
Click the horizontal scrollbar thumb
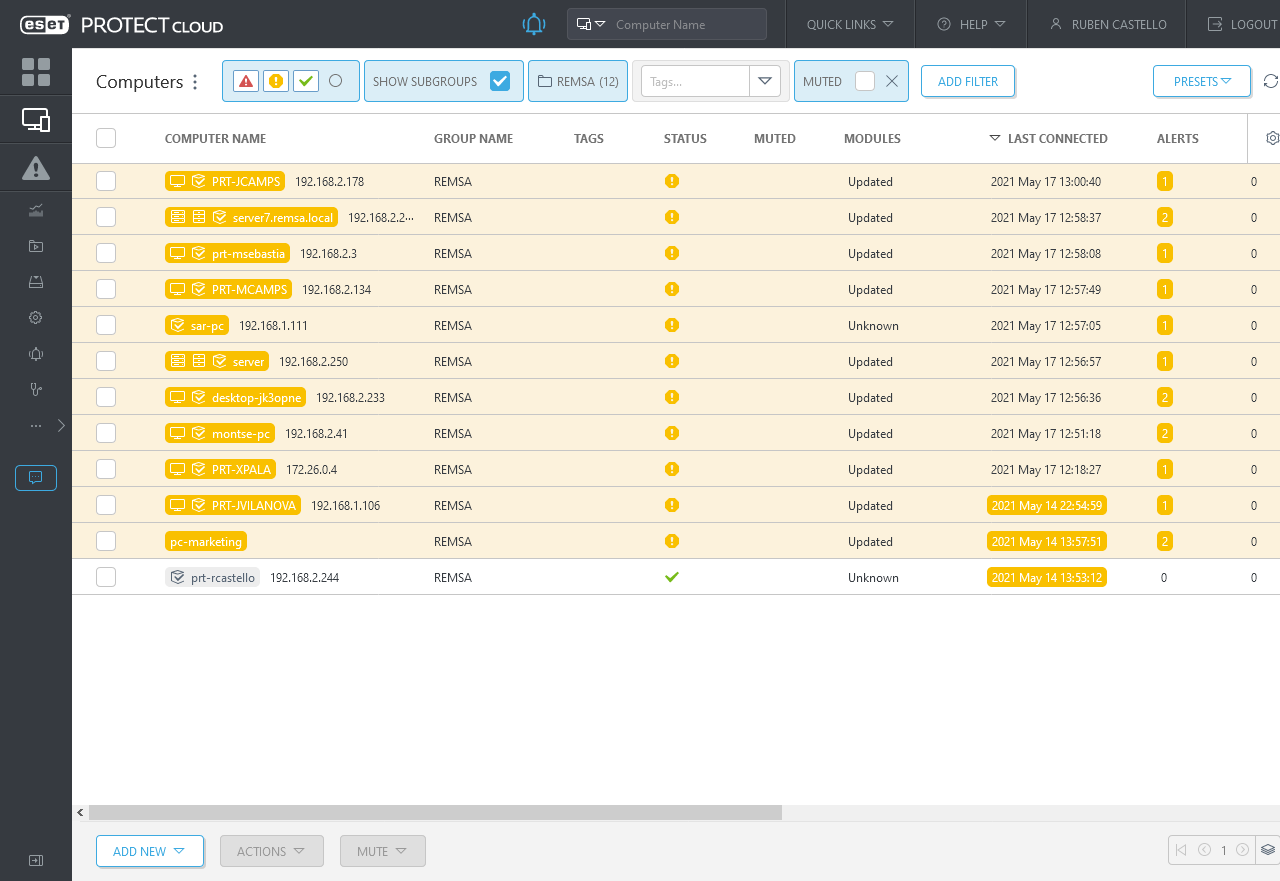[x=435, y=812]
